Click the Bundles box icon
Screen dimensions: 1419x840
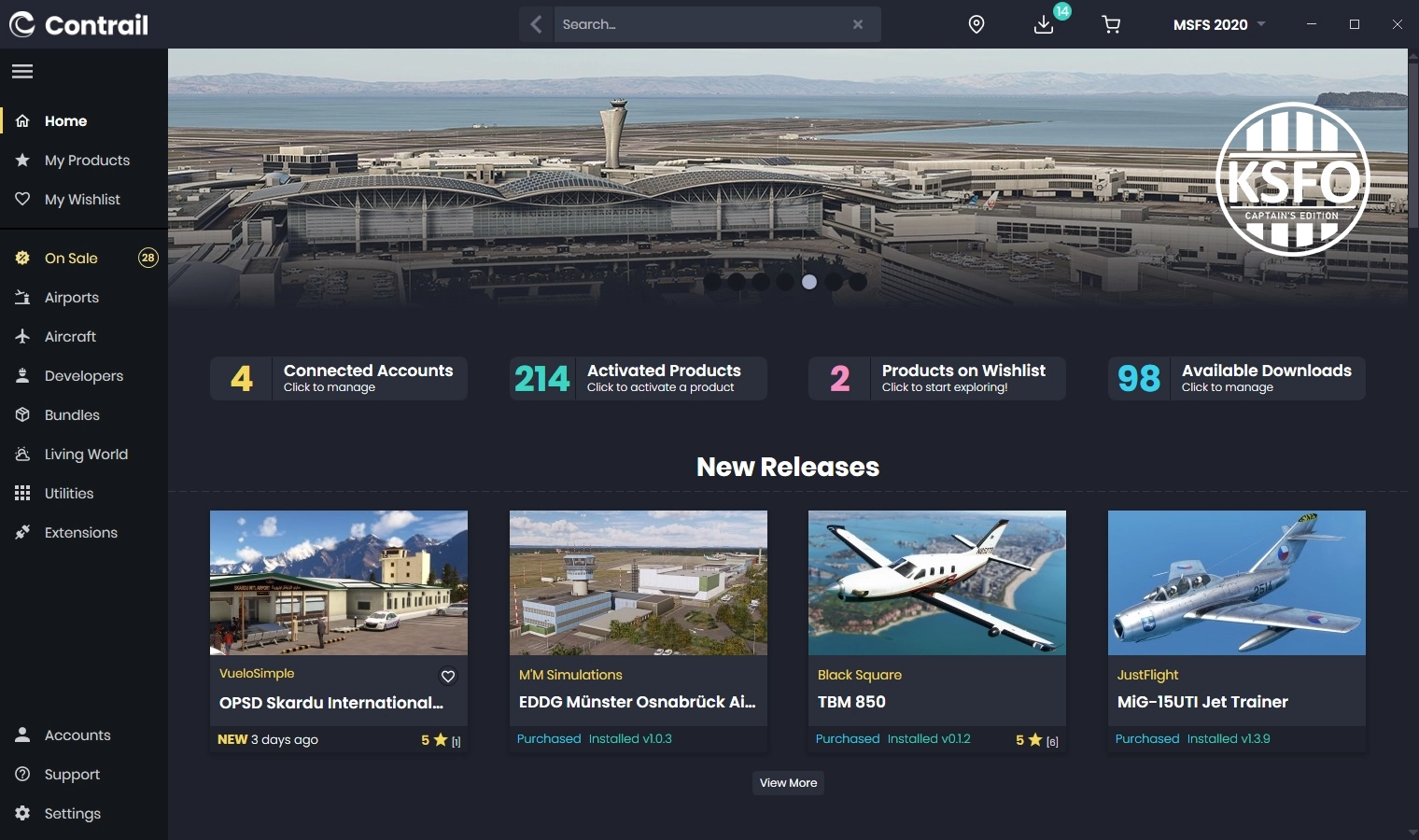22,415
